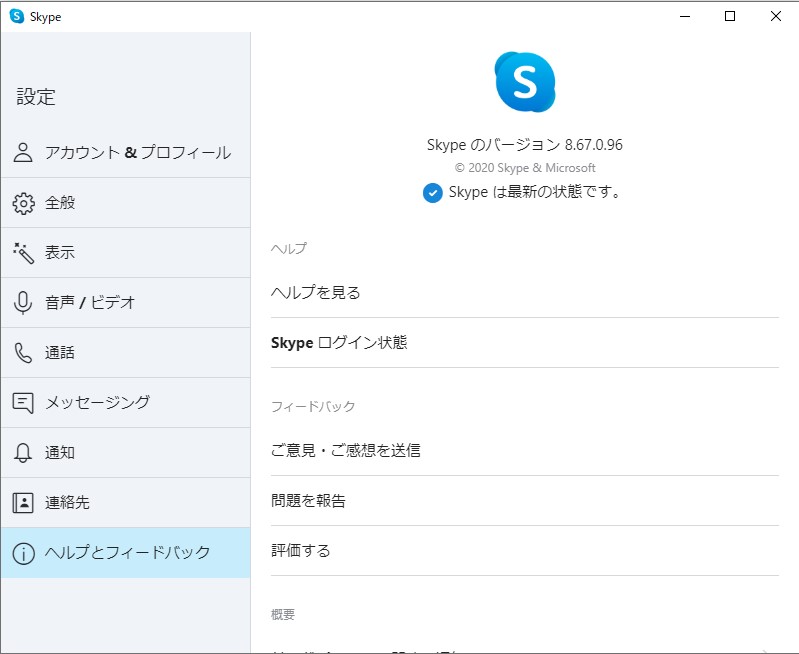Click the info circle icon for ヘルプとフィードバック
799x654 pixels.
tap(23, 553)
